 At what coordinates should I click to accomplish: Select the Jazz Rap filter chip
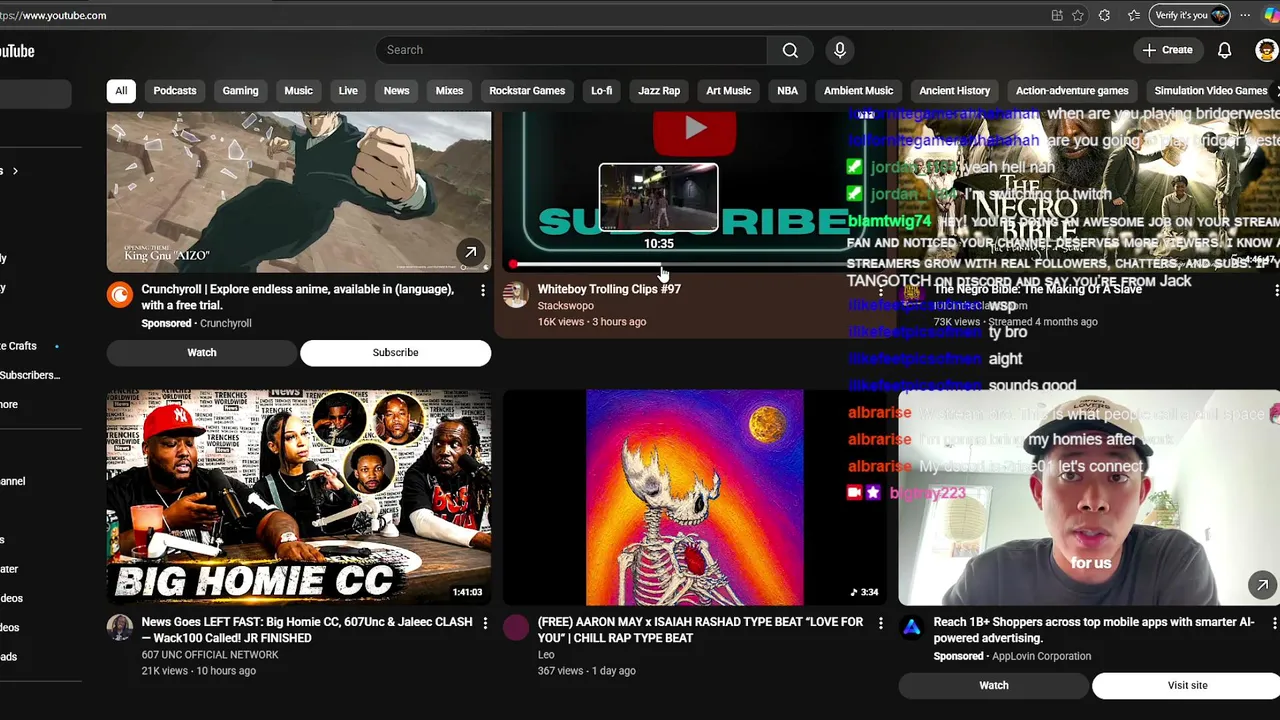[x=659, y=91]
